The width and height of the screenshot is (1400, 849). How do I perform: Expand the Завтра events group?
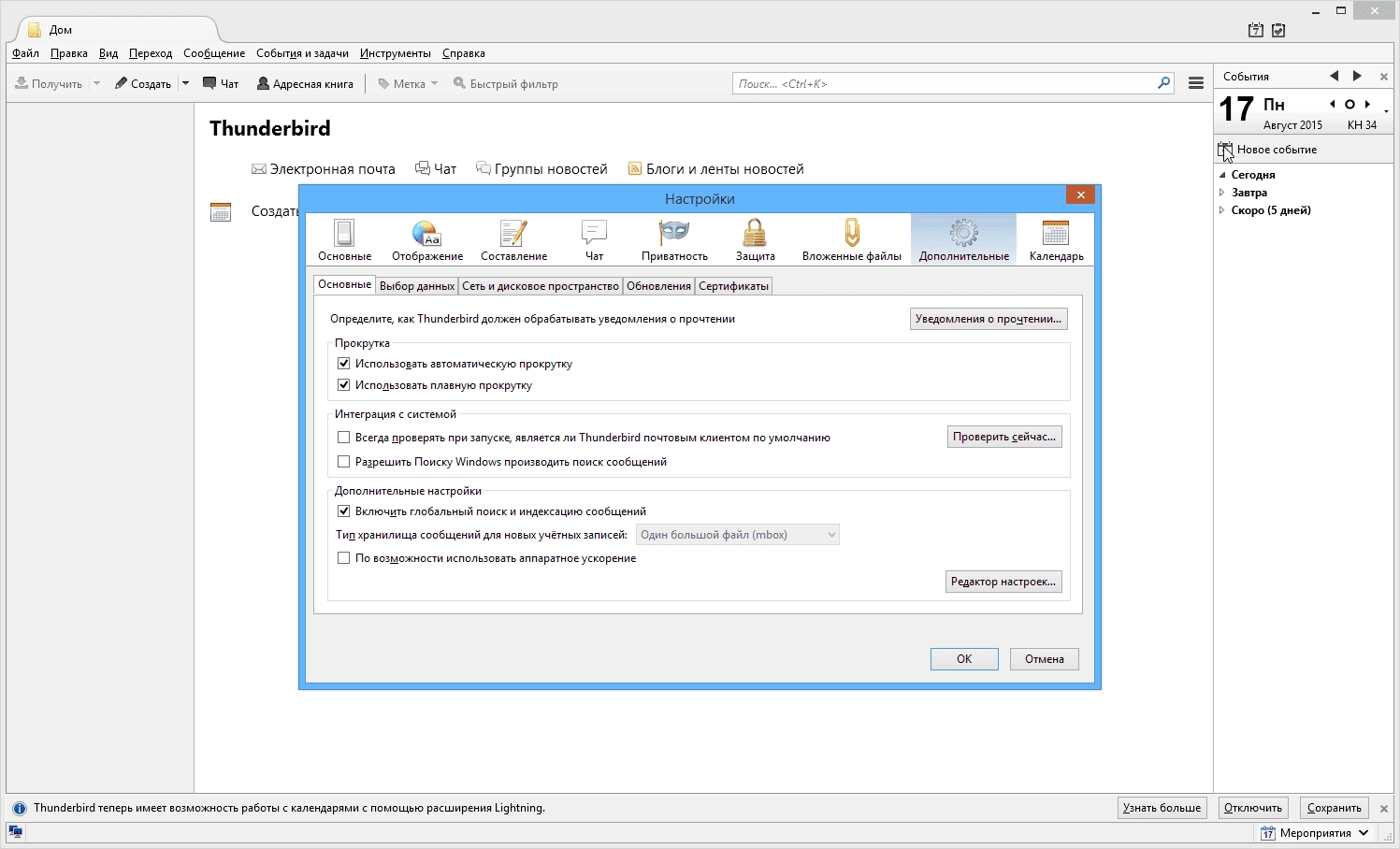pyautogui.click(x=1221, y=193)
